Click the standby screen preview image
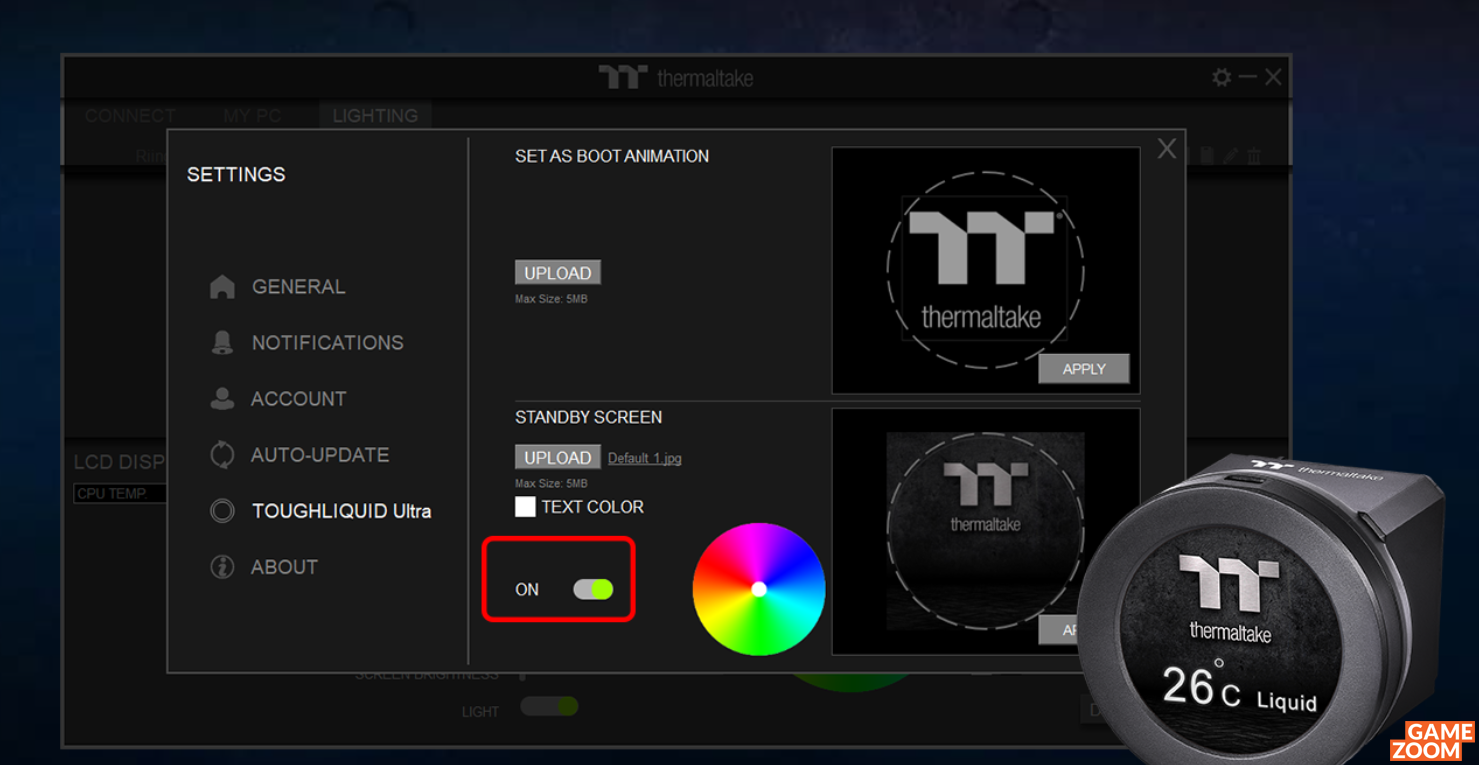The height and width of the screenshot is (765, 1479). [x=986, y=531]
